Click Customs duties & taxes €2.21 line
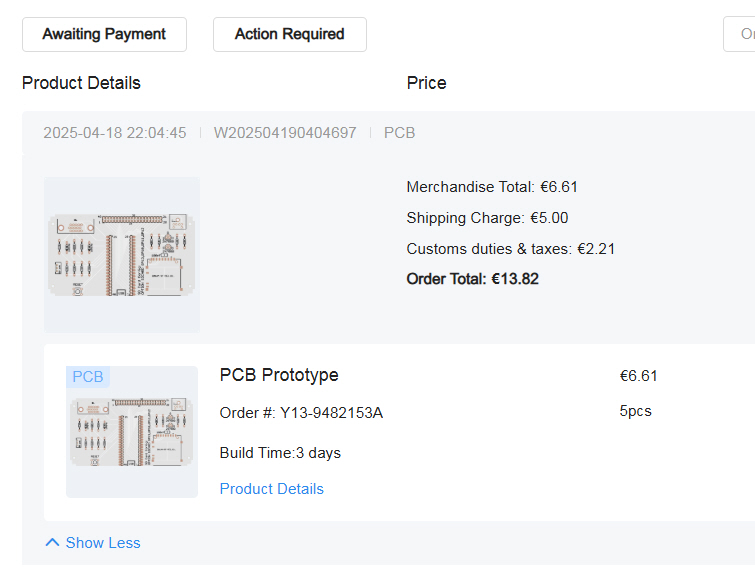 pyautogui.click(x=510, y=249)
